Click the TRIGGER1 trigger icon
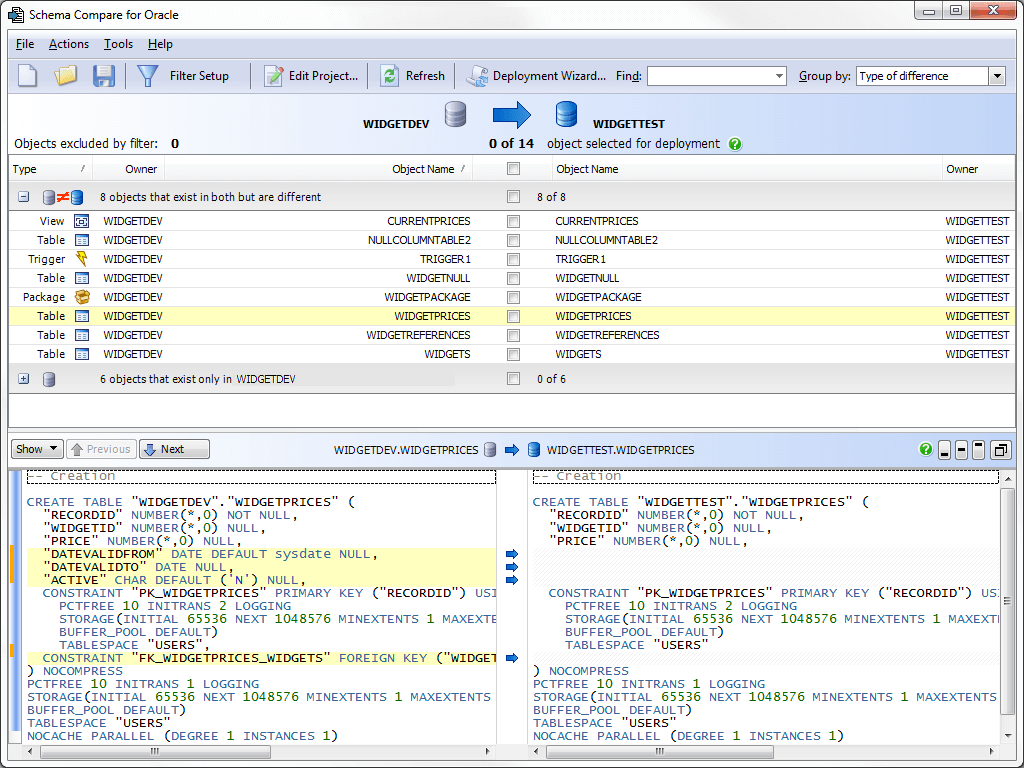Image resolution: width=1024 pixels, height=768 pixels. [82, 259]
